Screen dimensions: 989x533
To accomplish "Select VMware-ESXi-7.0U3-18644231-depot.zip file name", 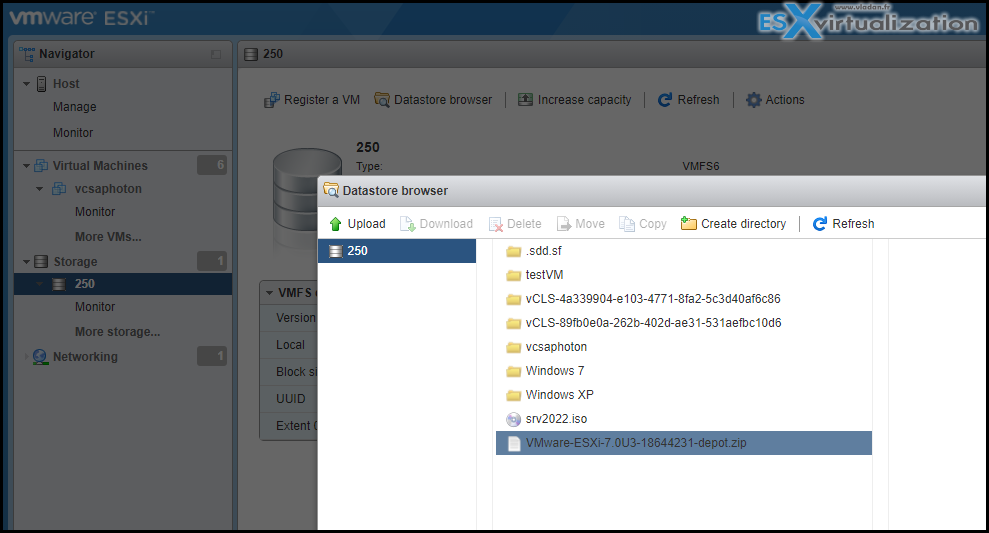I will (x=636, y=443).
